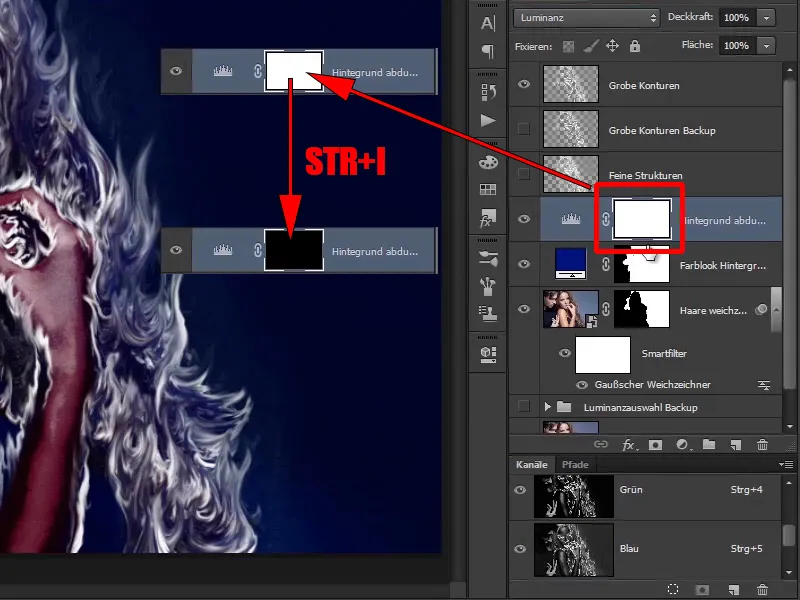
Task: Click the link layers icon
Action: pyautogui.click(x=601, y=444)
